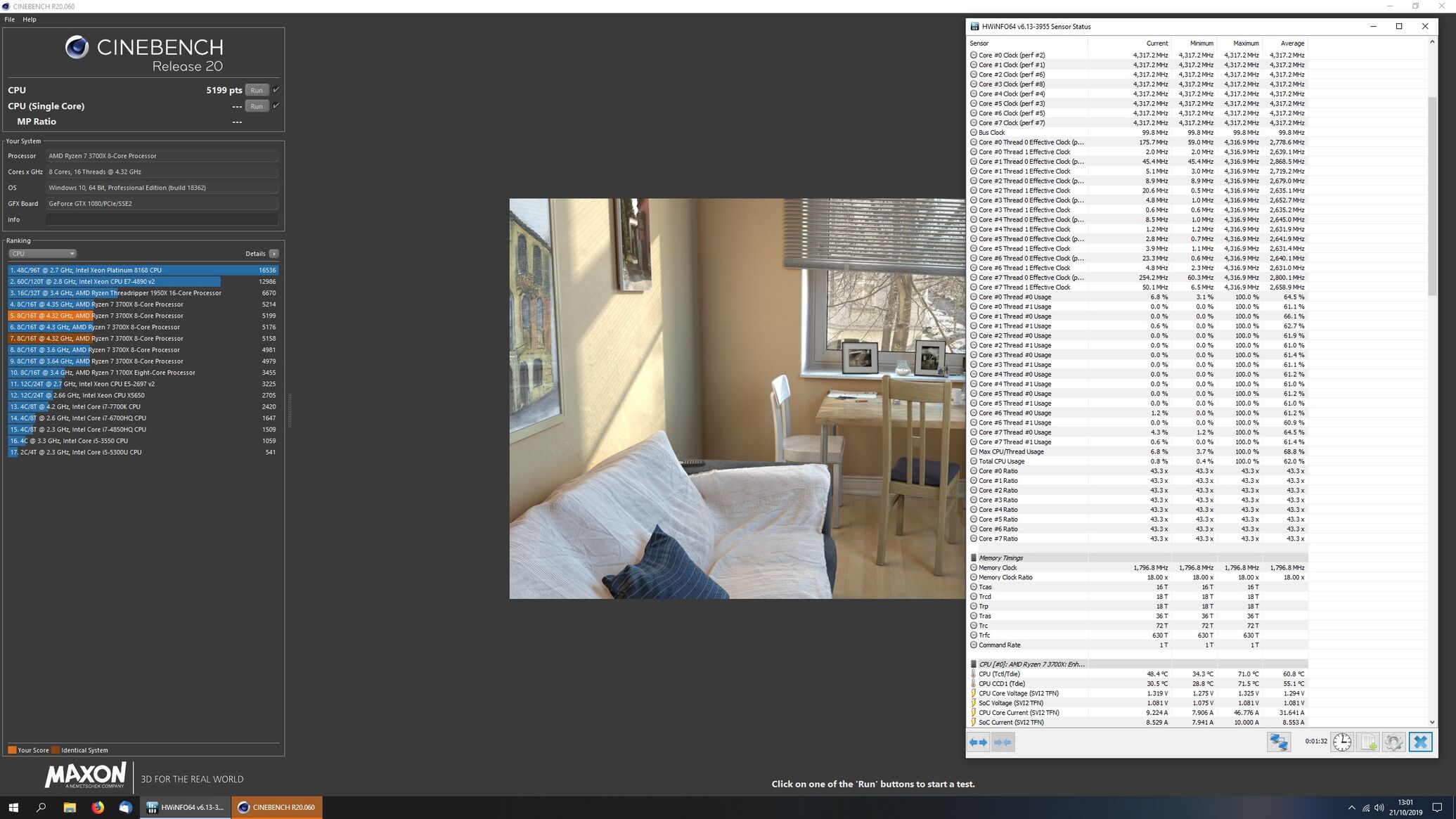
Task: Click HWiNFO vertical scrollbar thumb
Action: pyautogui.click(x=1432, y=196)
